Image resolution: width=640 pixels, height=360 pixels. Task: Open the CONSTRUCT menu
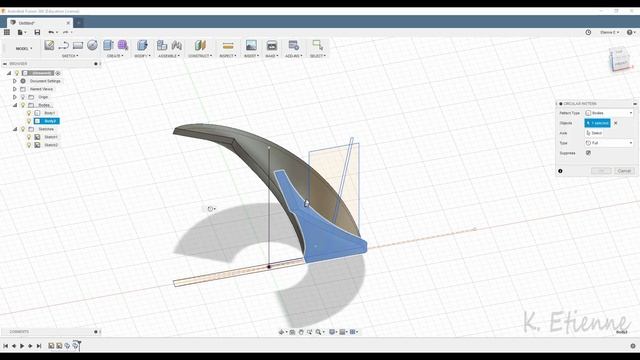coord(200,56)
